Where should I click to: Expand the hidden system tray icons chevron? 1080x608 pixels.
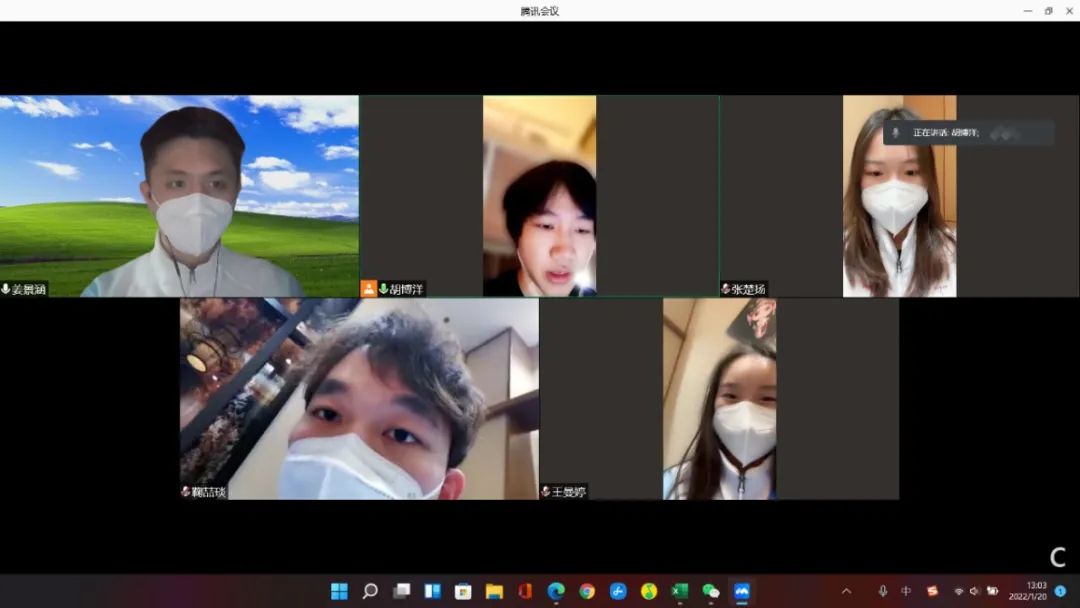tap(846, 591)
